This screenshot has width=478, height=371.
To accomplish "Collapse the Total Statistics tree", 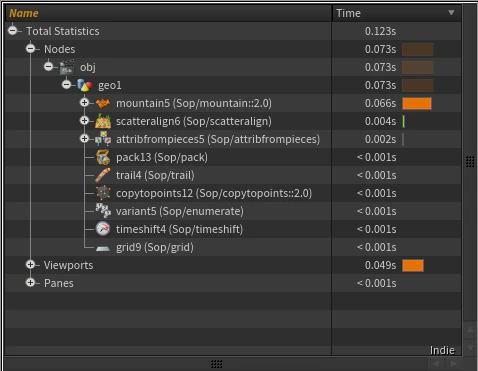I will click(x=13, y=31).
